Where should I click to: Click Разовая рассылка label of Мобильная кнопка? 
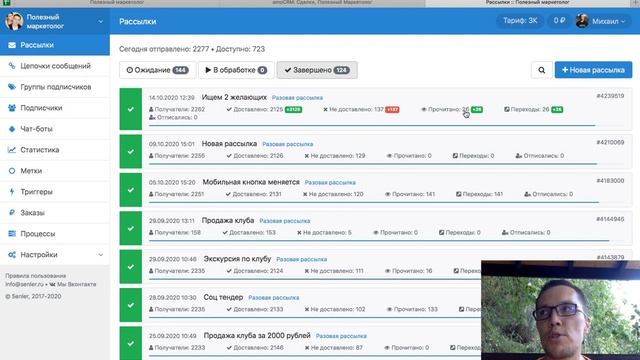(x=330, y=182)
